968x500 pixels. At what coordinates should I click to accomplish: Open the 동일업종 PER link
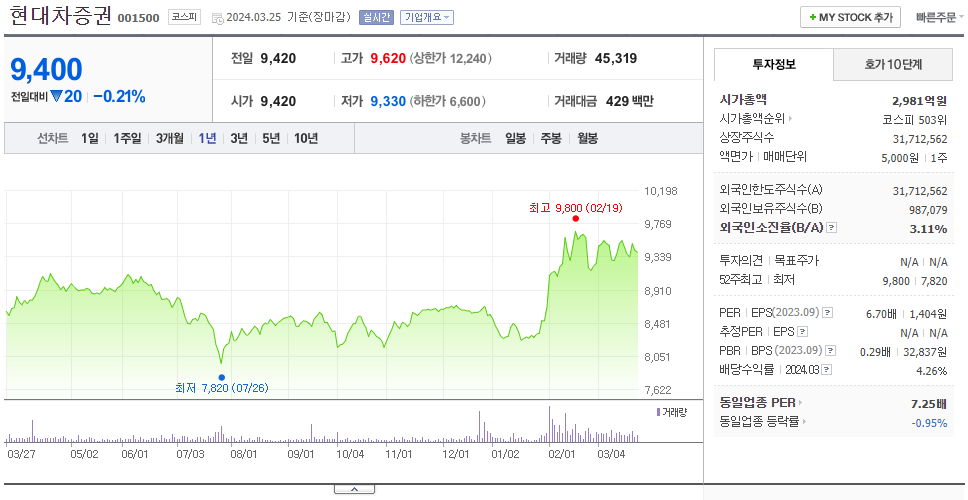[x=757, y=403]
